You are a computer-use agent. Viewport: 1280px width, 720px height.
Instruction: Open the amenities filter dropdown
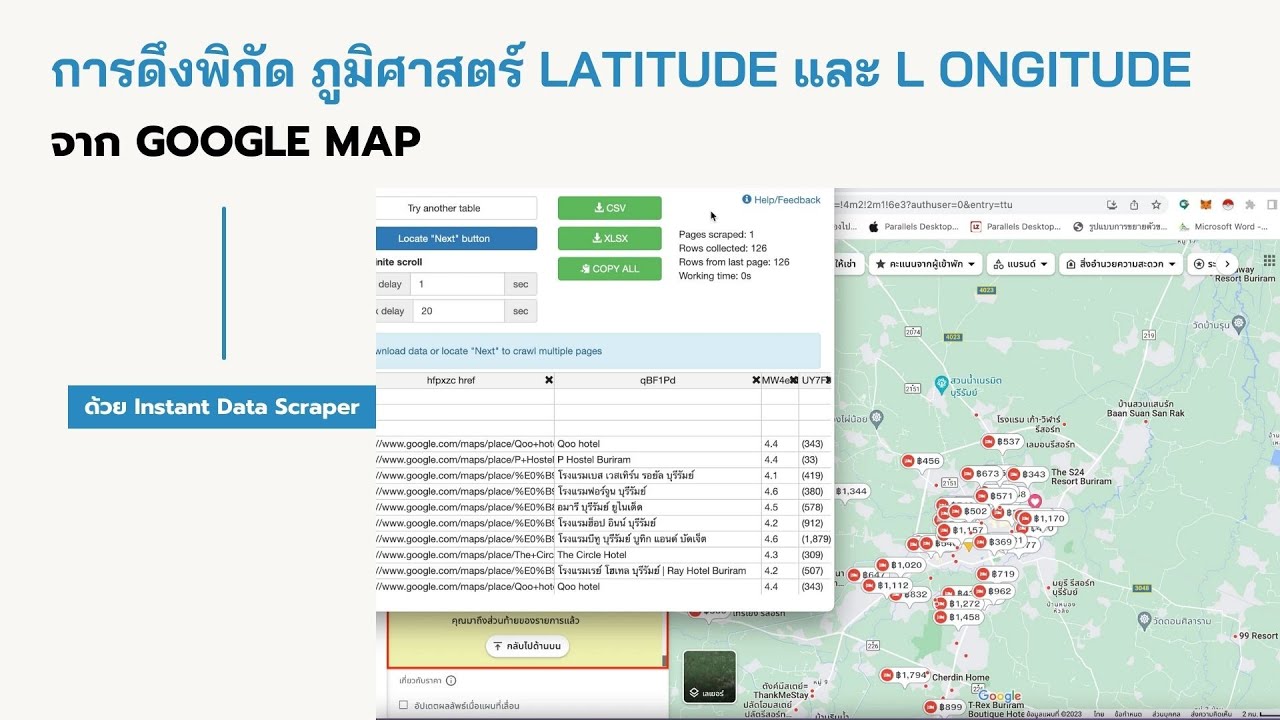coord(1122,264)
